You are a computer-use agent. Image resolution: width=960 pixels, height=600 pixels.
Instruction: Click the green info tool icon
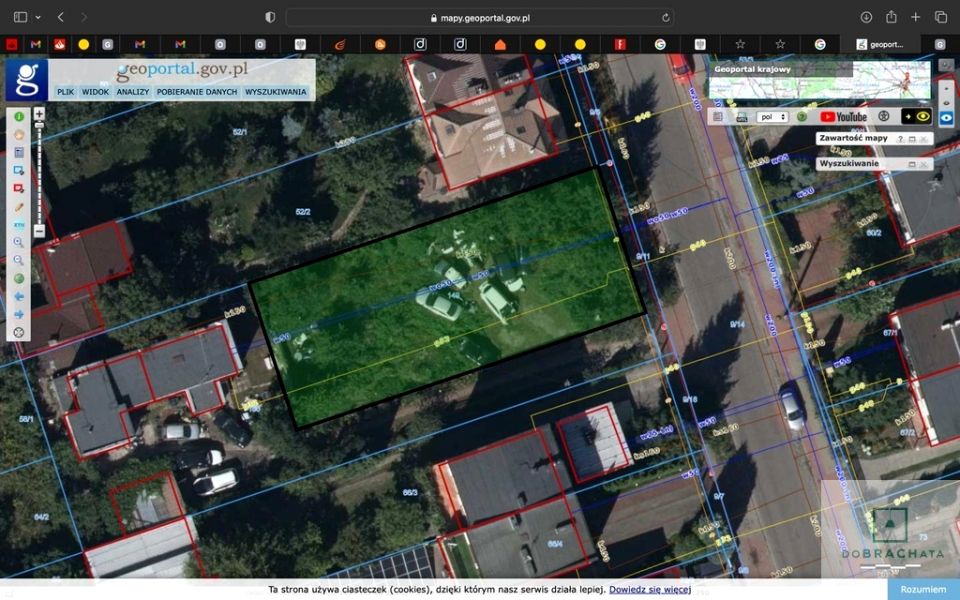point(19,116)
